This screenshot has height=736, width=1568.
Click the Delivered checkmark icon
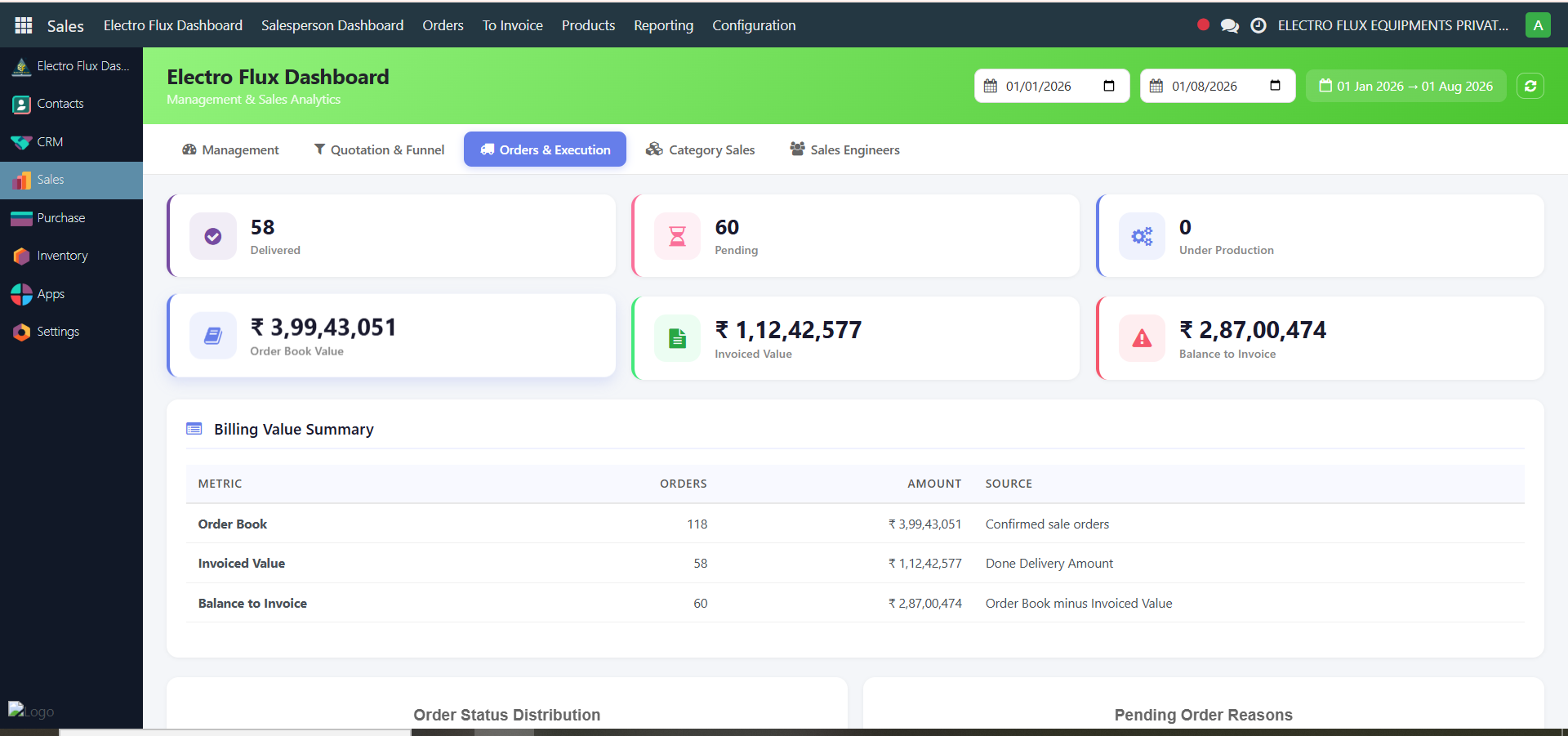[213, 236]
